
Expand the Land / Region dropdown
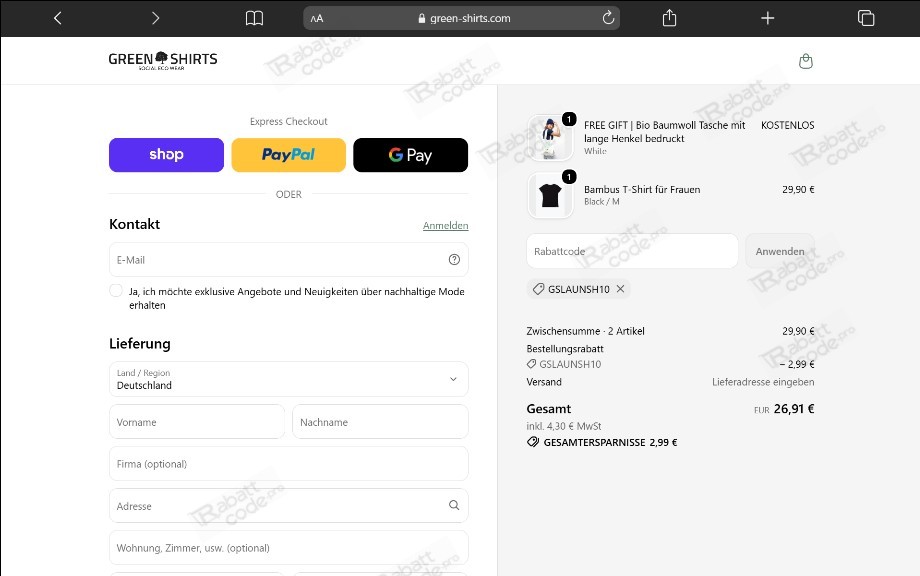click(289, 379)
